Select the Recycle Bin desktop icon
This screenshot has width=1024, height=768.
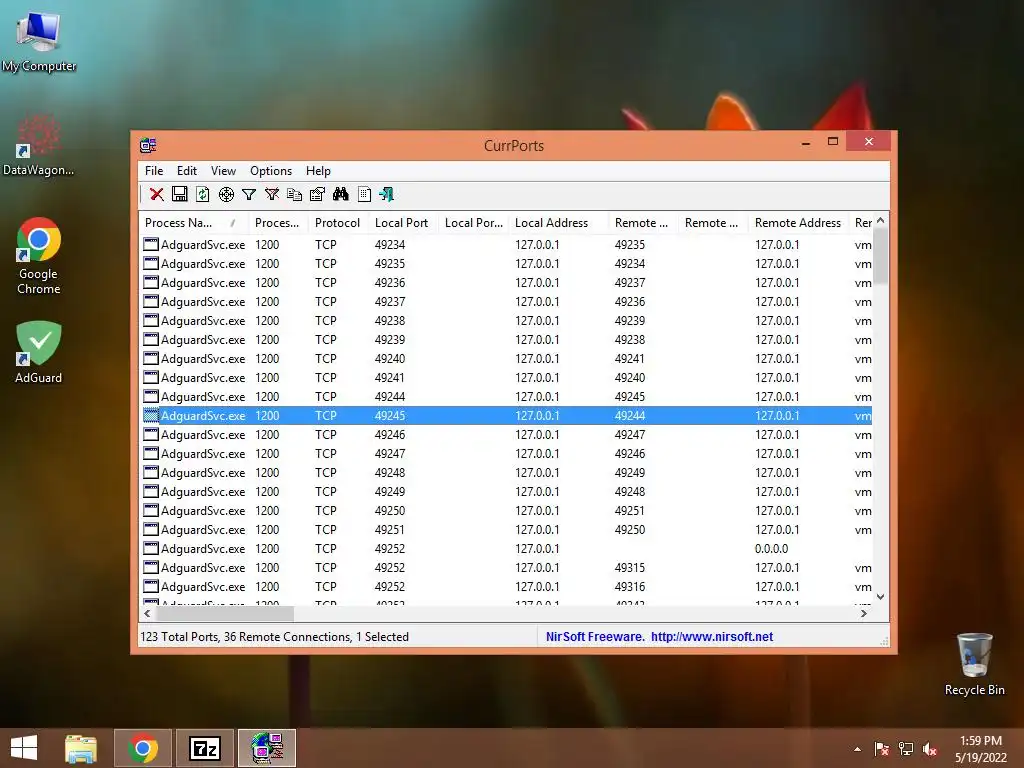pyautogui.click(x=974, y=664)
